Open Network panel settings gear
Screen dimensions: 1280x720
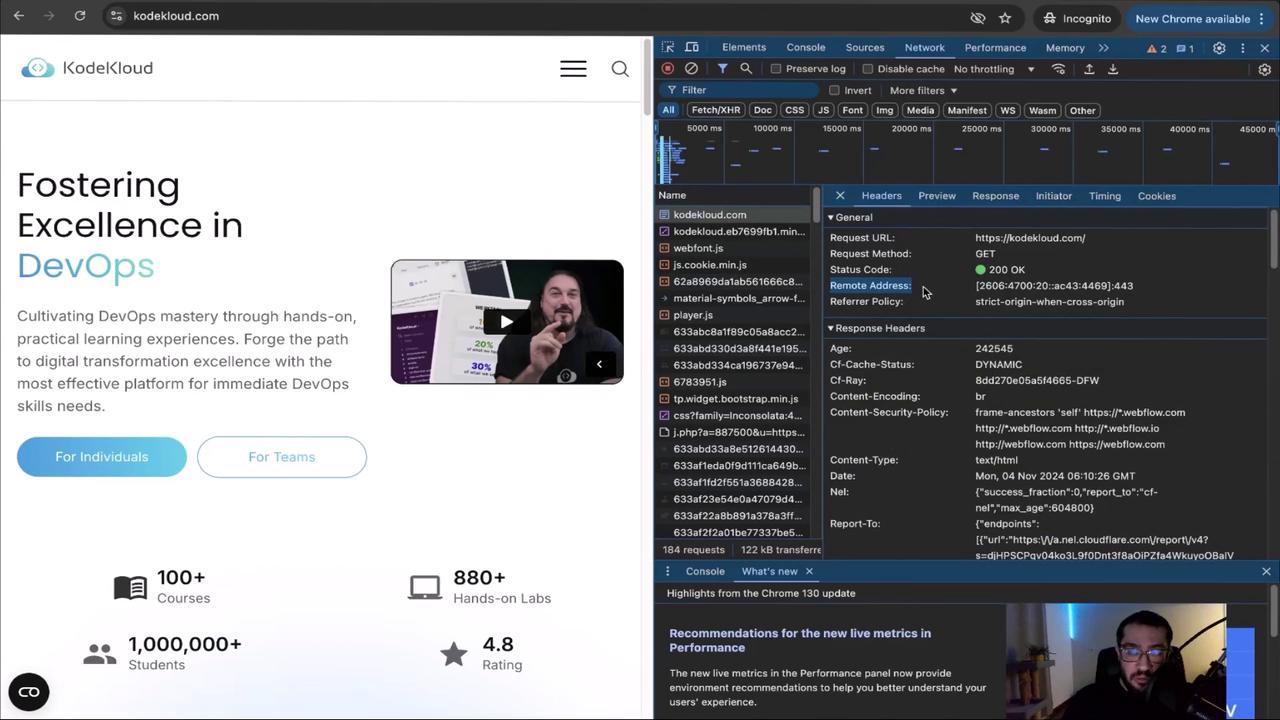click(x=1265, y=70)
